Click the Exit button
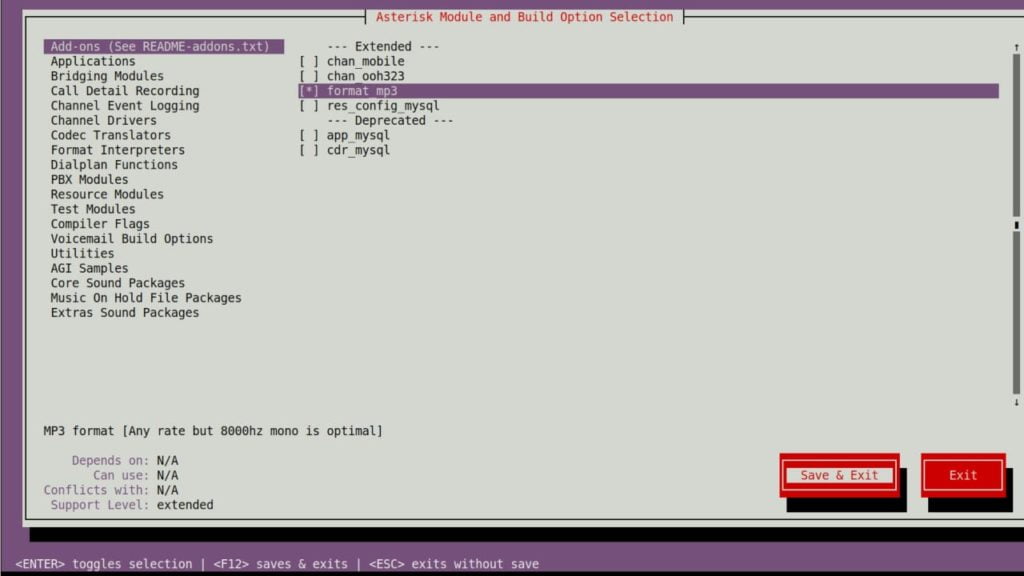Screen dimensions: 1024x576 tap(961, 475)
